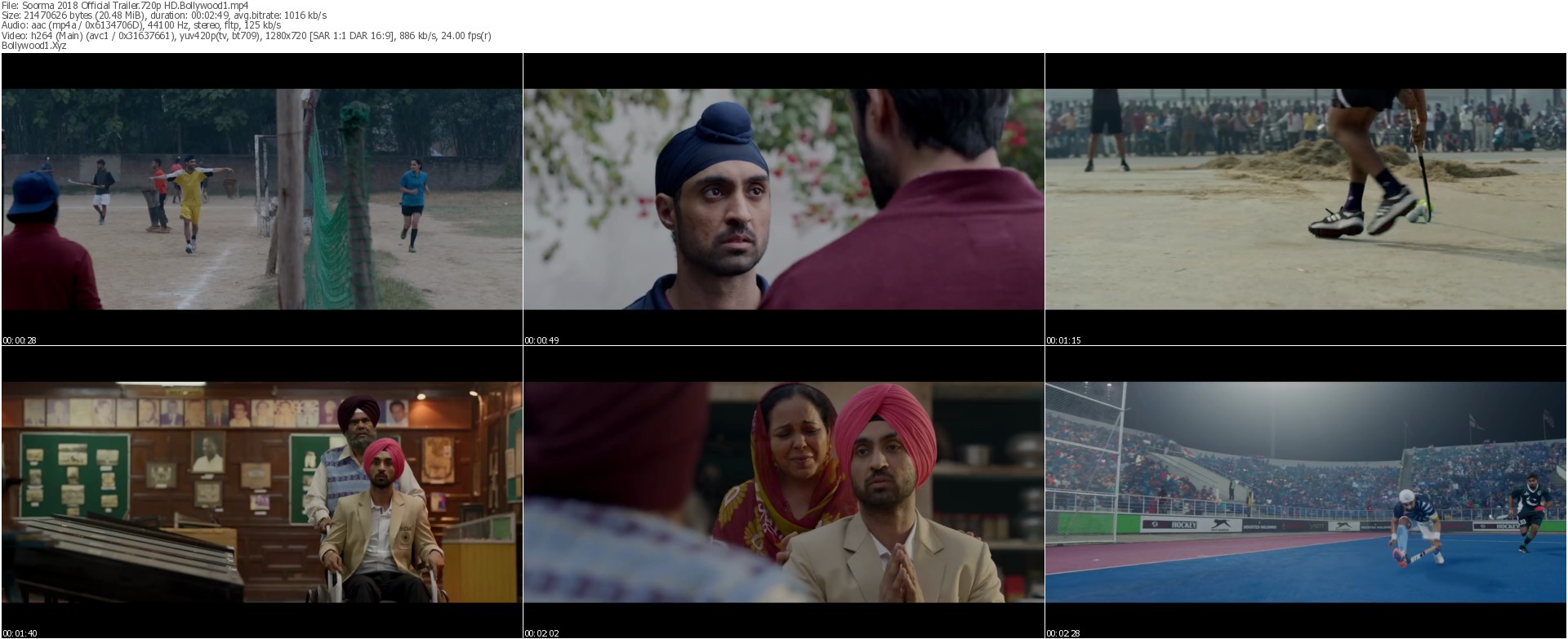This screenshot has width=1568, height=639.
Task: Click the 00:02:28 timestamp label
Action: 1063,633
